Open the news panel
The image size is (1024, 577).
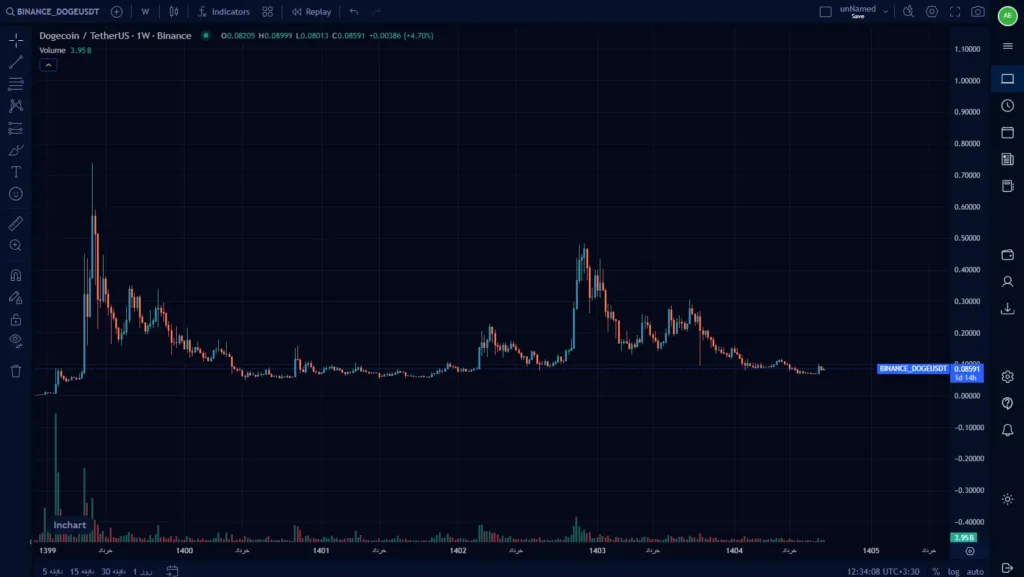point(1008,159)
